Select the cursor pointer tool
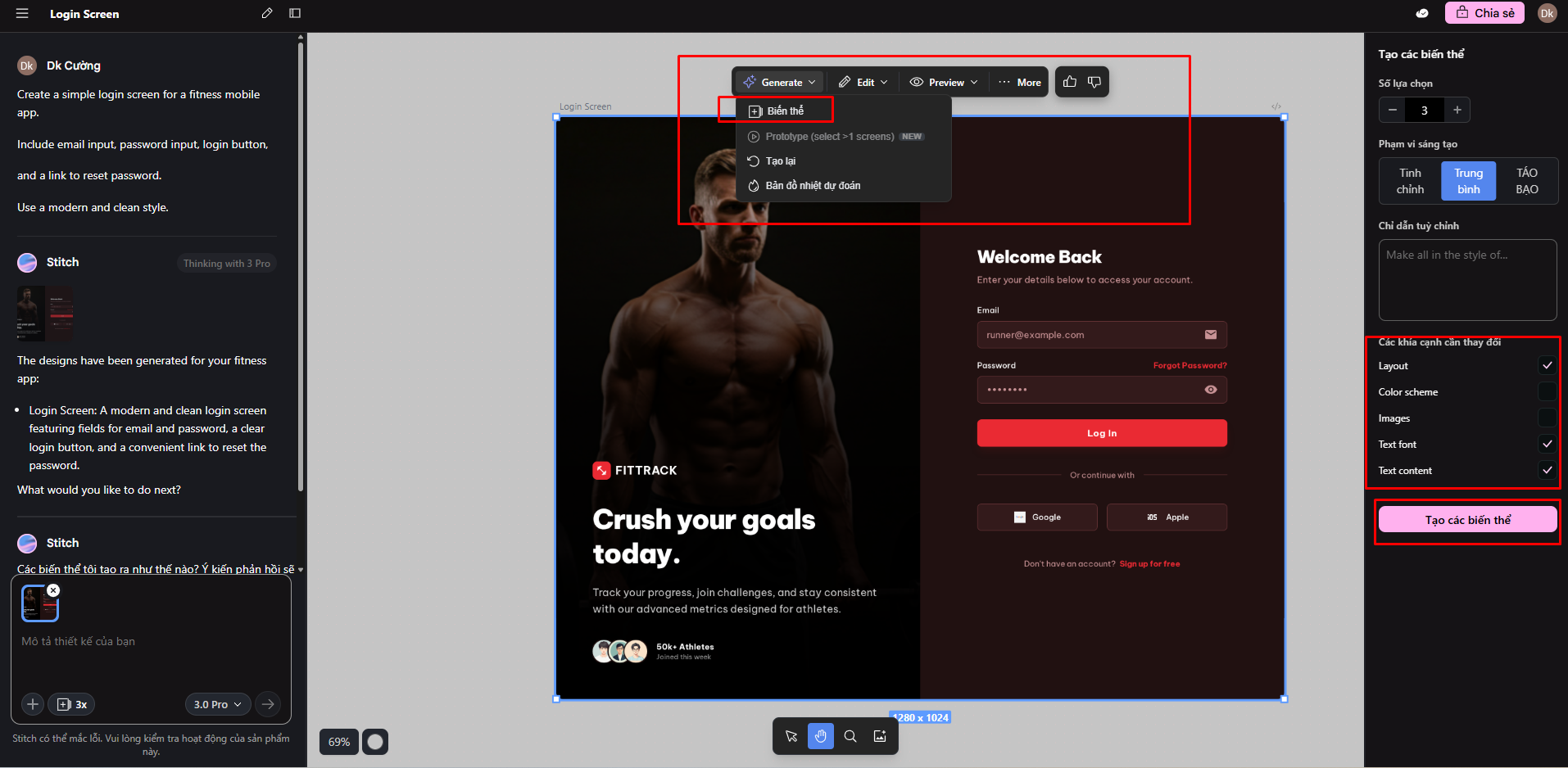 pos(791,736)
